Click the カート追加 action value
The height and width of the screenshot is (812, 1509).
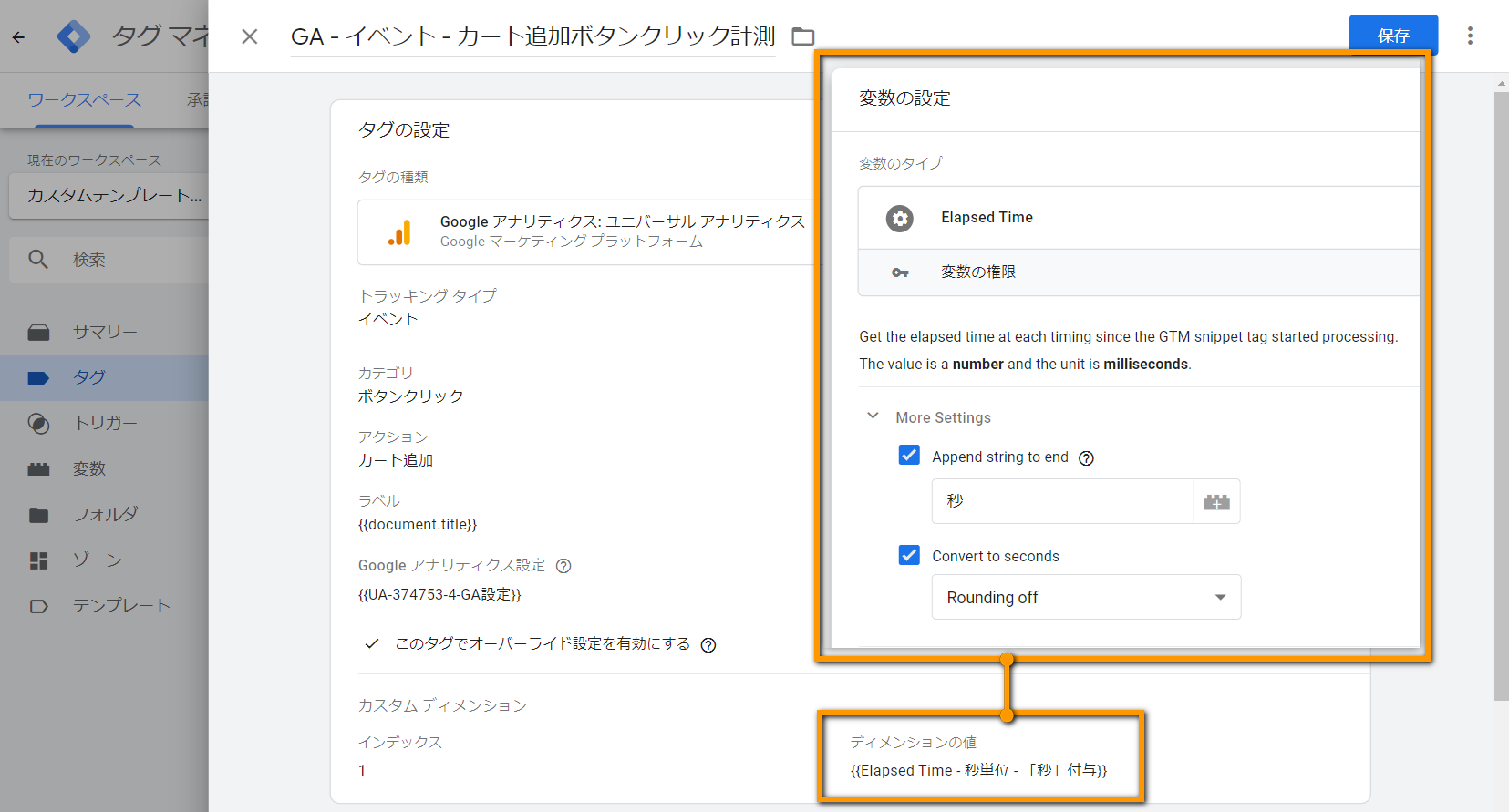(x=395, y=460)
